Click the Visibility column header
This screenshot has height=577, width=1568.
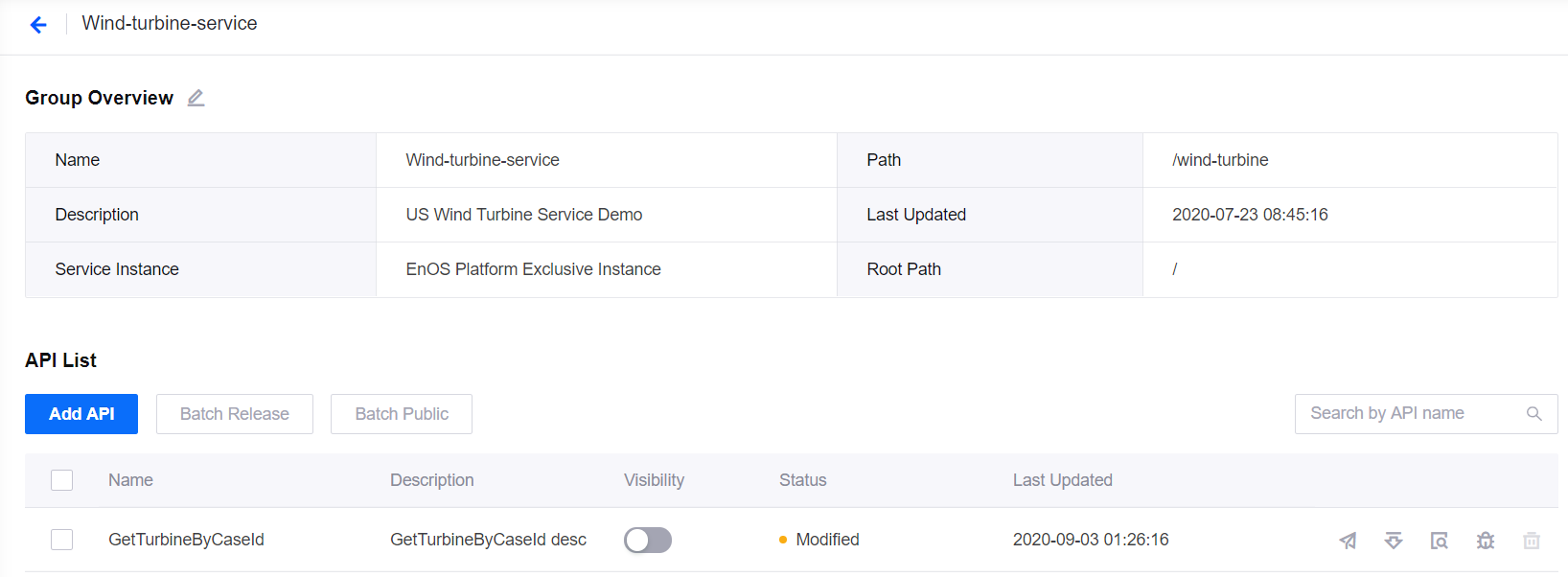tap(654, 480)
